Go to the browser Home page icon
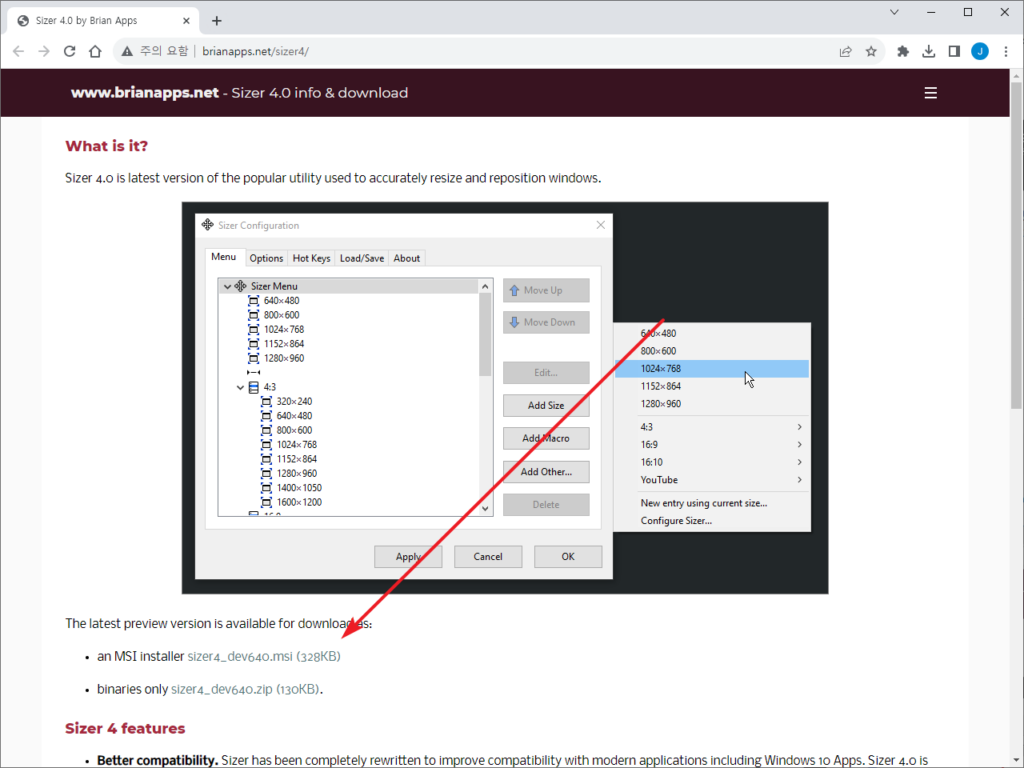The width and height of the screenshot is (1024, 768). pos(95,51)
